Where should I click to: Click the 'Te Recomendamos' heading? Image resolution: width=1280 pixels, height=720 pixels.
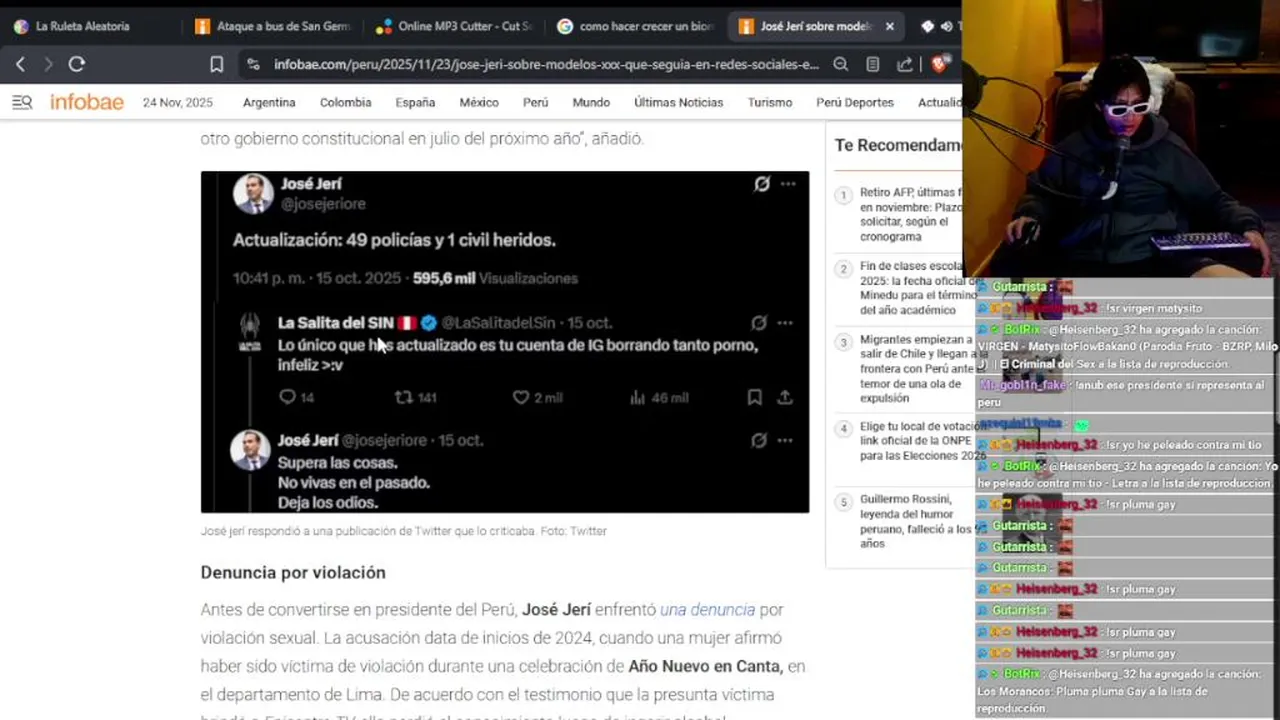click(898, 145)
